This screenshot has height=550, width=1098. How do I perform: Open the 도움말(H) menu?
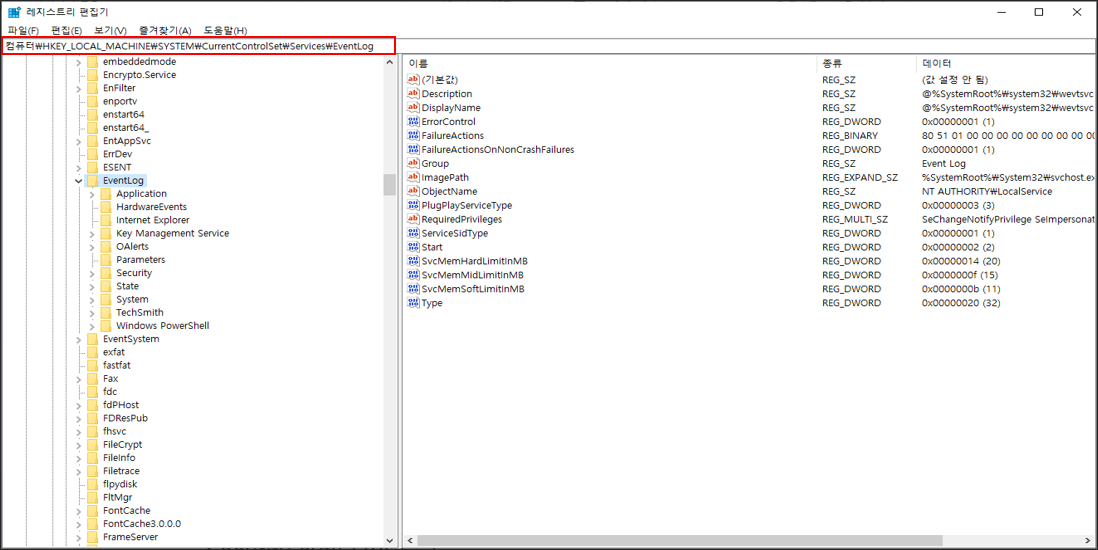click(x=225, y=31)
